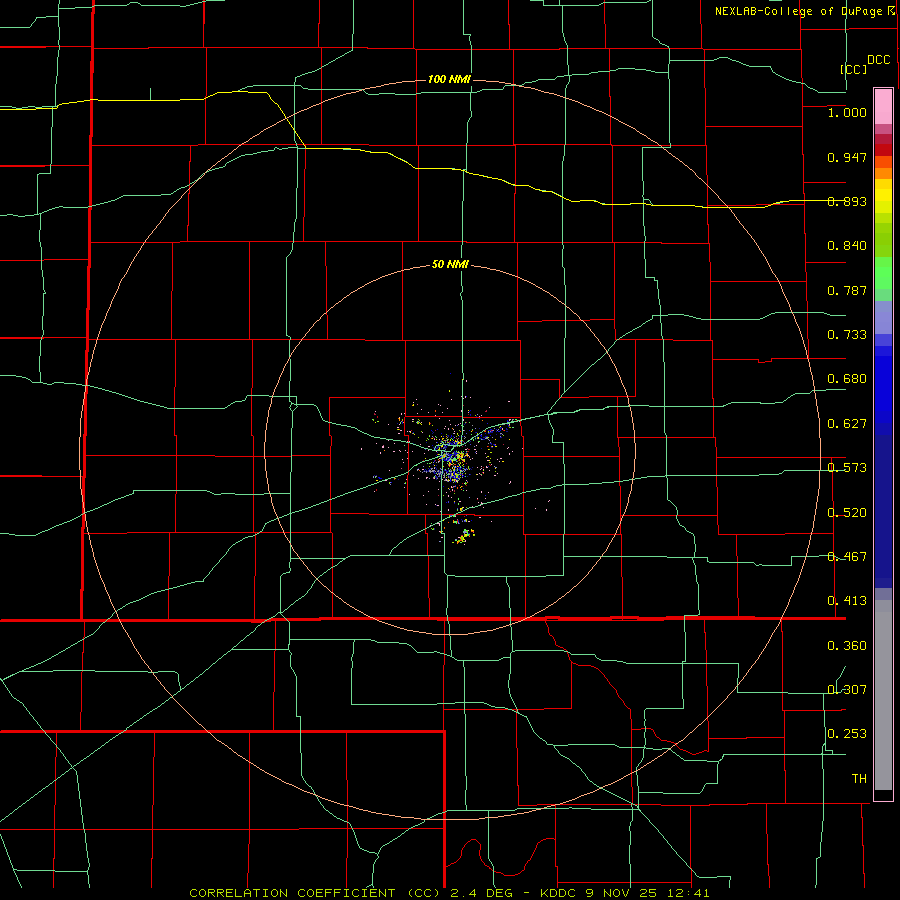Screen dimensions: 900x900
Task: Click the 0.627 color scale value
Action: tap(847, 424)
